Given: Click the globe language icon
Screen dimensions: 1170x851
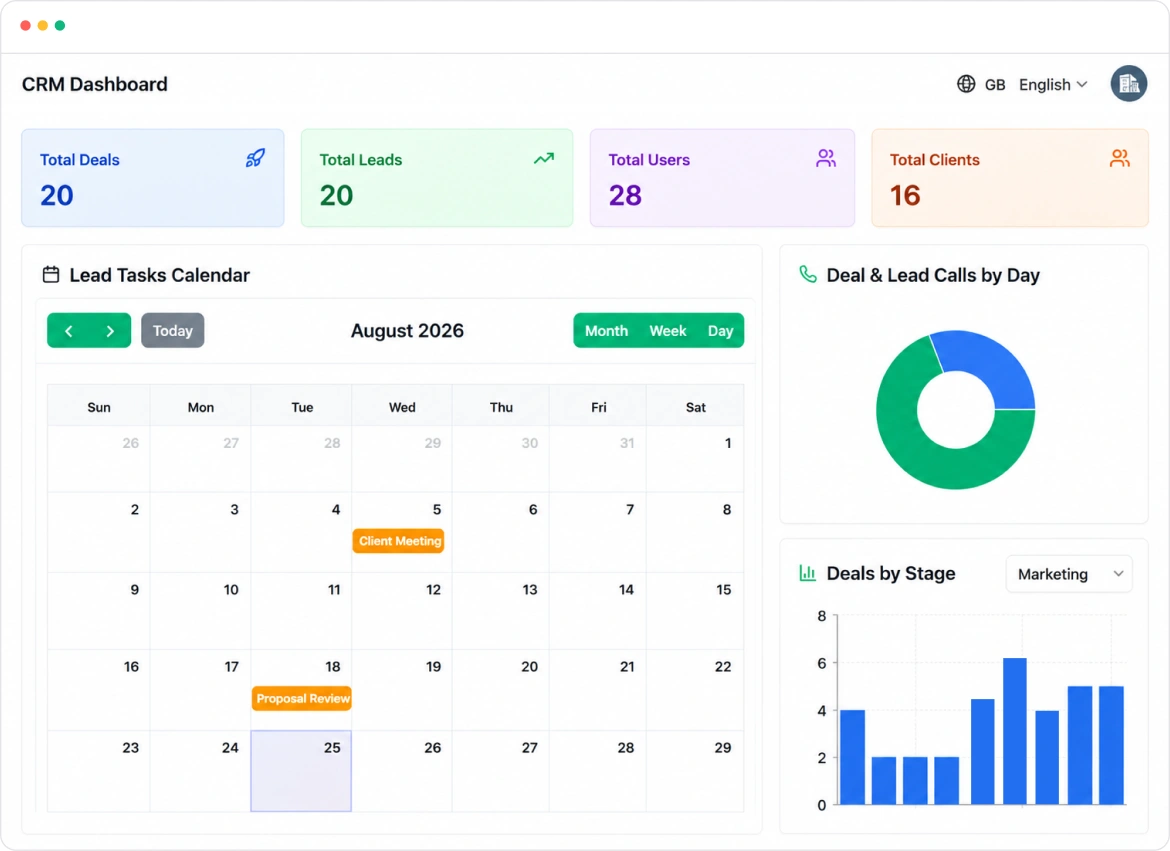Looking at the screenshot, I should coord(966,84).
